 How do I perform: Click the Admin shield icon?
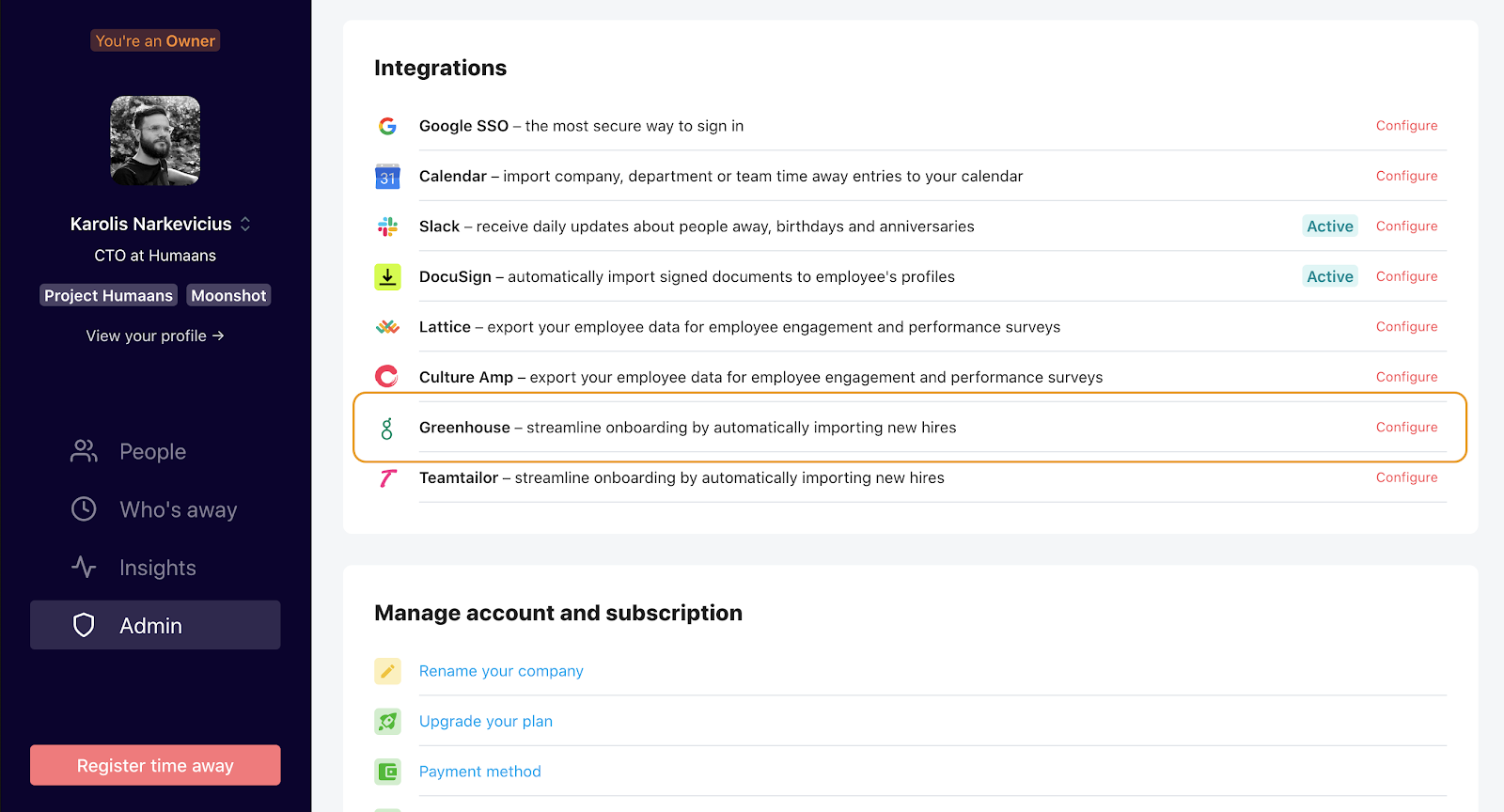pyautogui.click(x=84, y=625)
